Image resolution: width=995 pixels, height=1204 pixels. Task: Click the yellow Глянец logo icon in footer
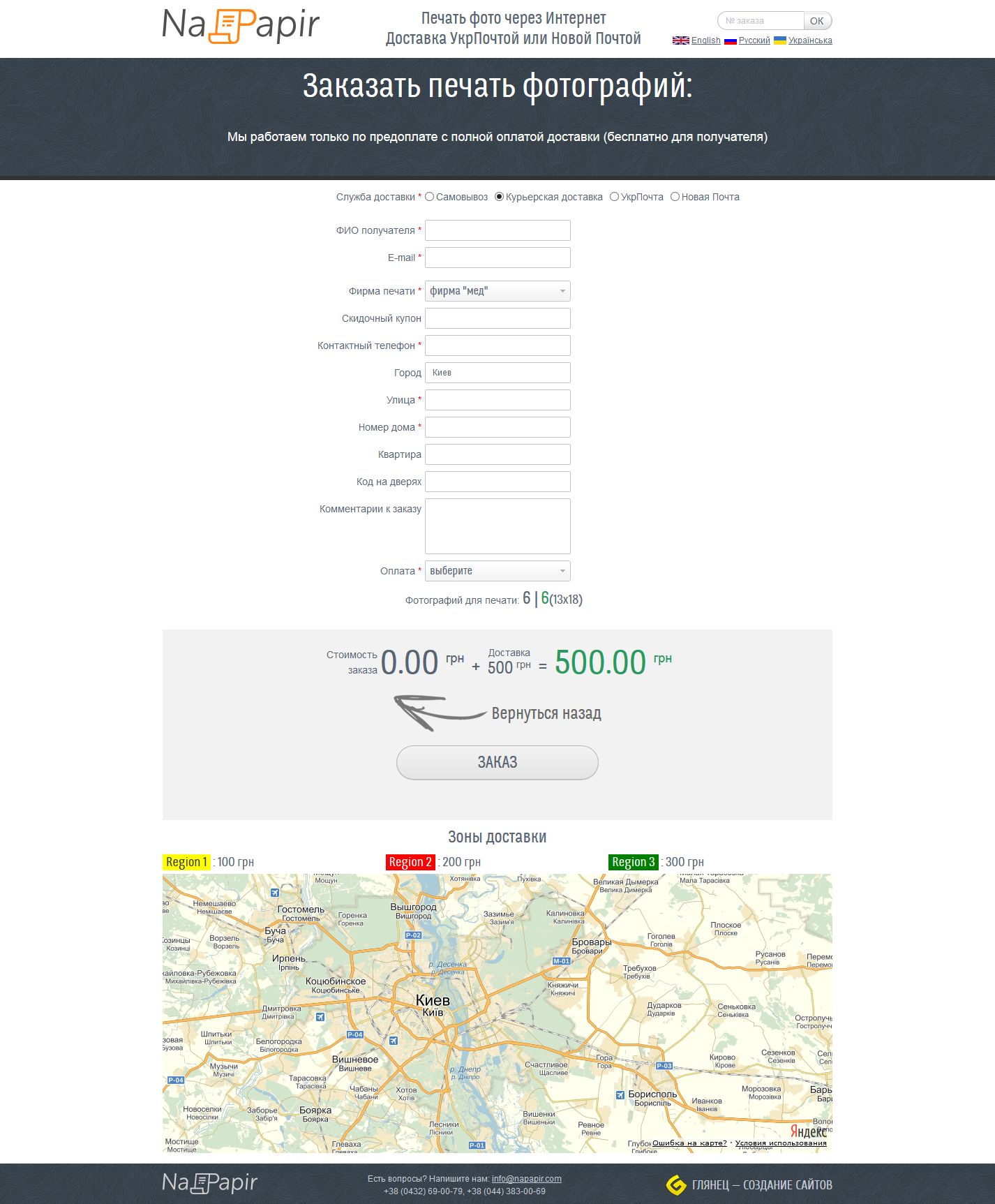pos(675,1184)
